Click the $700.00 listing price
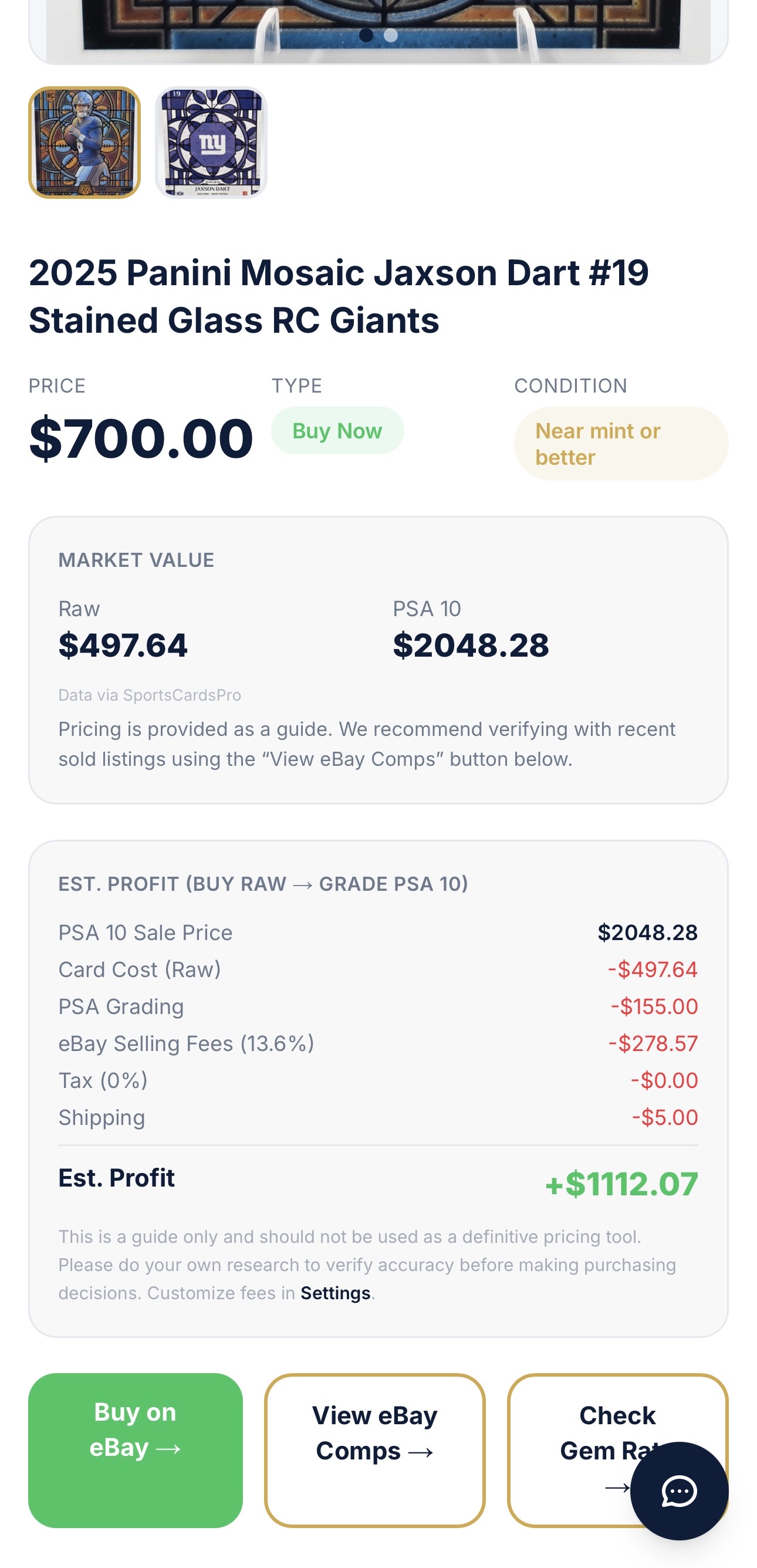Viewport: 757px width, 1568px height. (x=141, y=438)
